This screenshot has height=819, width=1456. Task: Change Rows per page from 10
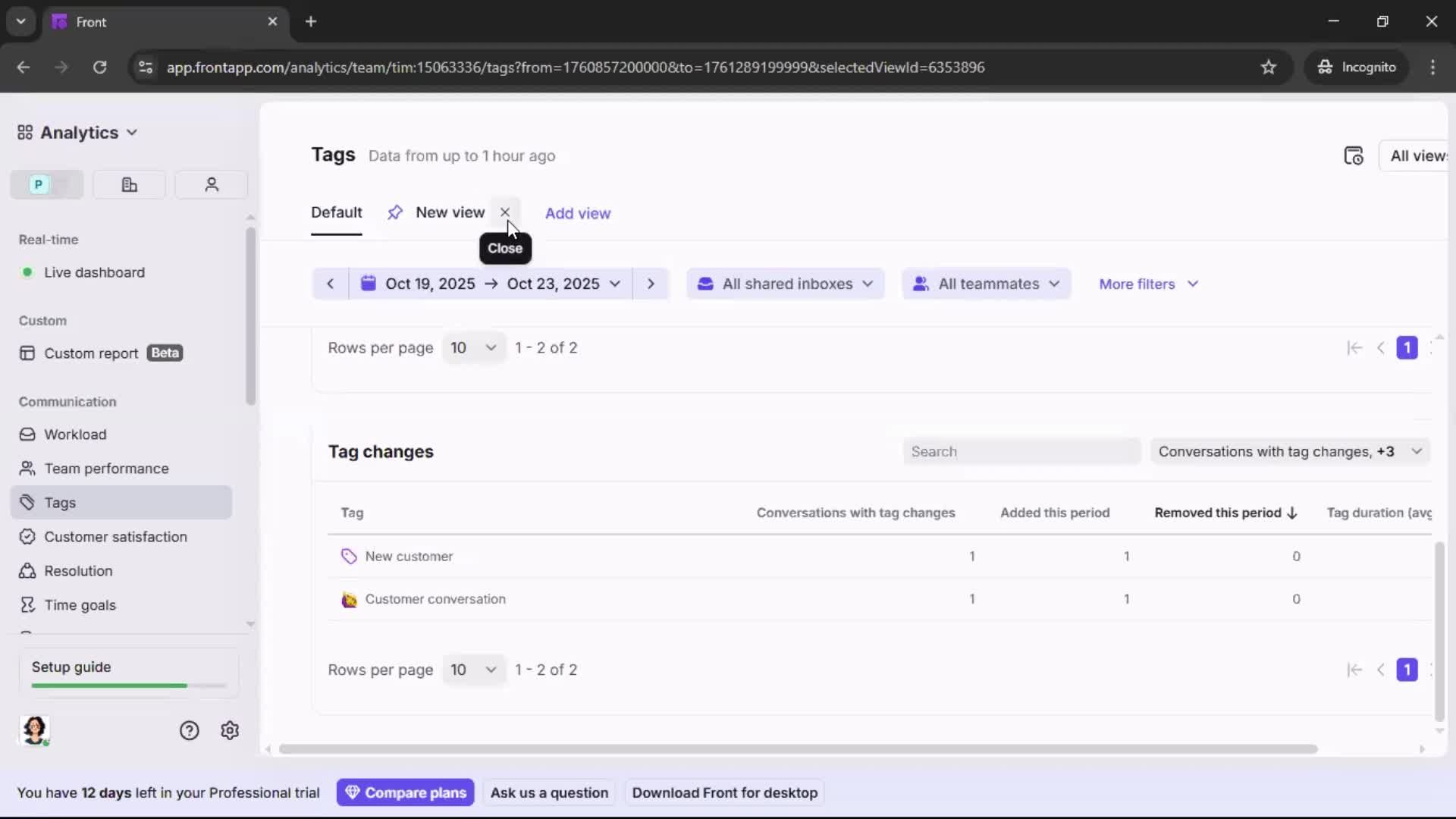(x=473, y=347)
